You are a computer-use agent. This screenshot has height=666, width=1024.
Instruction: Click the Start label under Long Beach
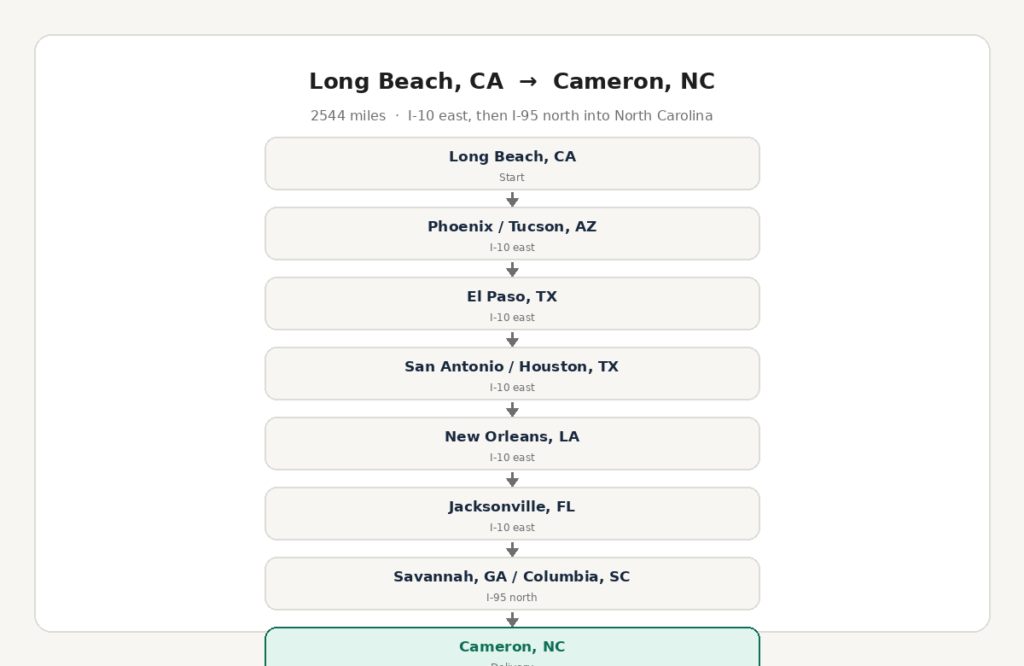(511, 178)
